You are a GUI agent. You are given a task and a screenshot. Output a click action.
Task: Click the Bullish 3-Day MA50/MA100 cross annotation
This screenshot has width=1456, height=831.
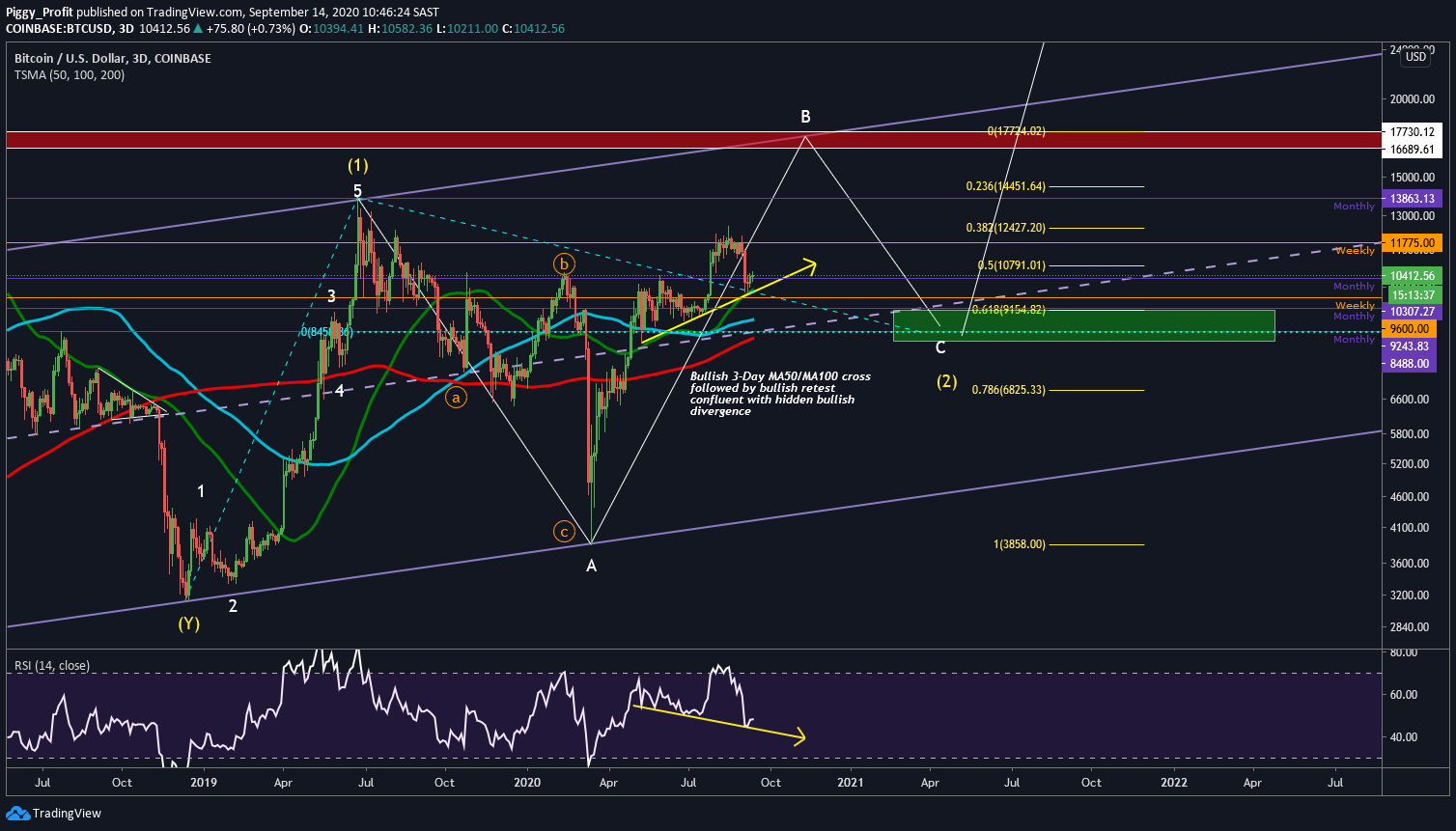click(780, 394)
